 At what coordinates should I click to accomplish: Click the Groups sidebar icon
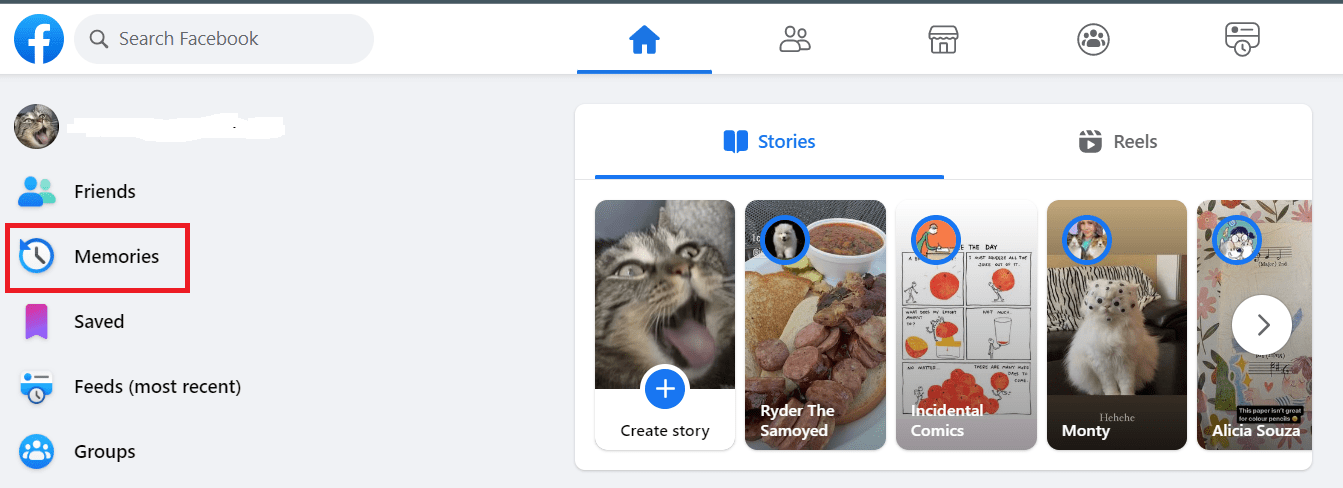pos(36,452)
